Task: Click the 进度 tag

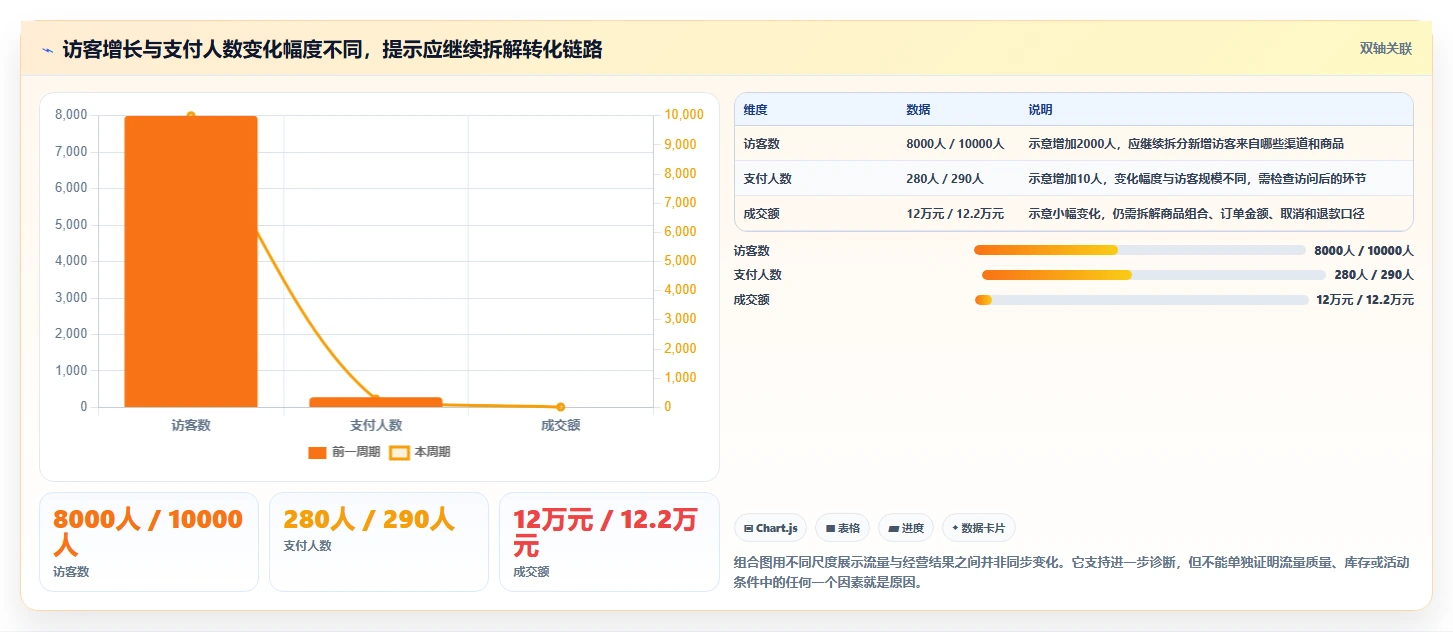Action: 906,528
